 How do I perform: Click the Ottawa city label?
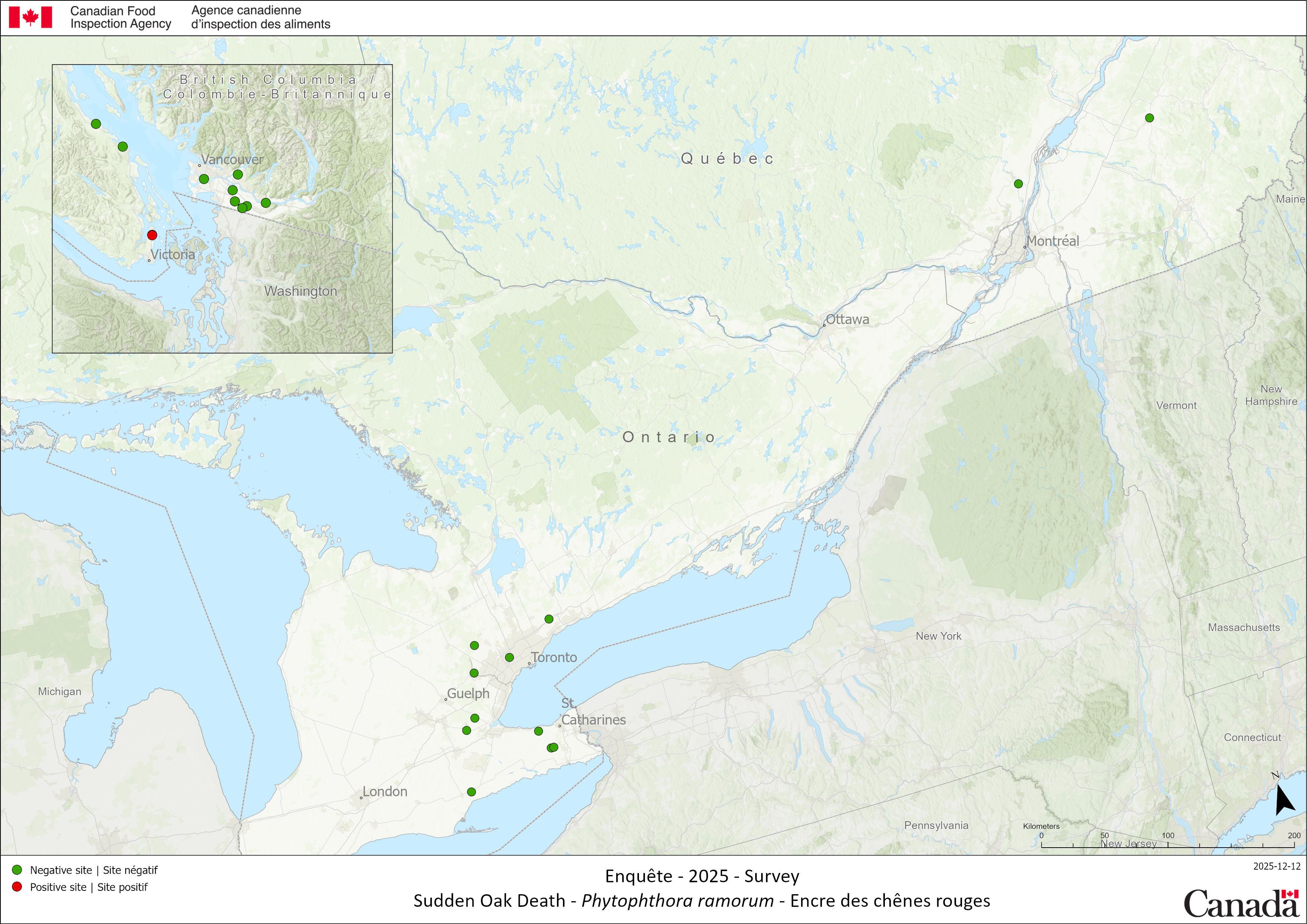click(x=847, y=319)
